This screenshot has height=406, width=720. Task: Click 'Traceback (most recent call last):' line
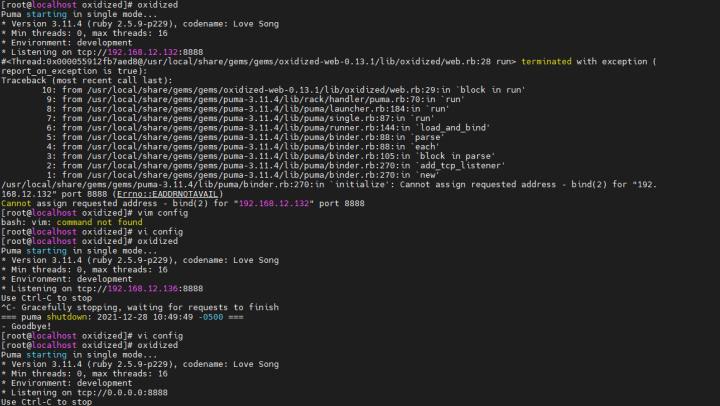pos(87,80)
